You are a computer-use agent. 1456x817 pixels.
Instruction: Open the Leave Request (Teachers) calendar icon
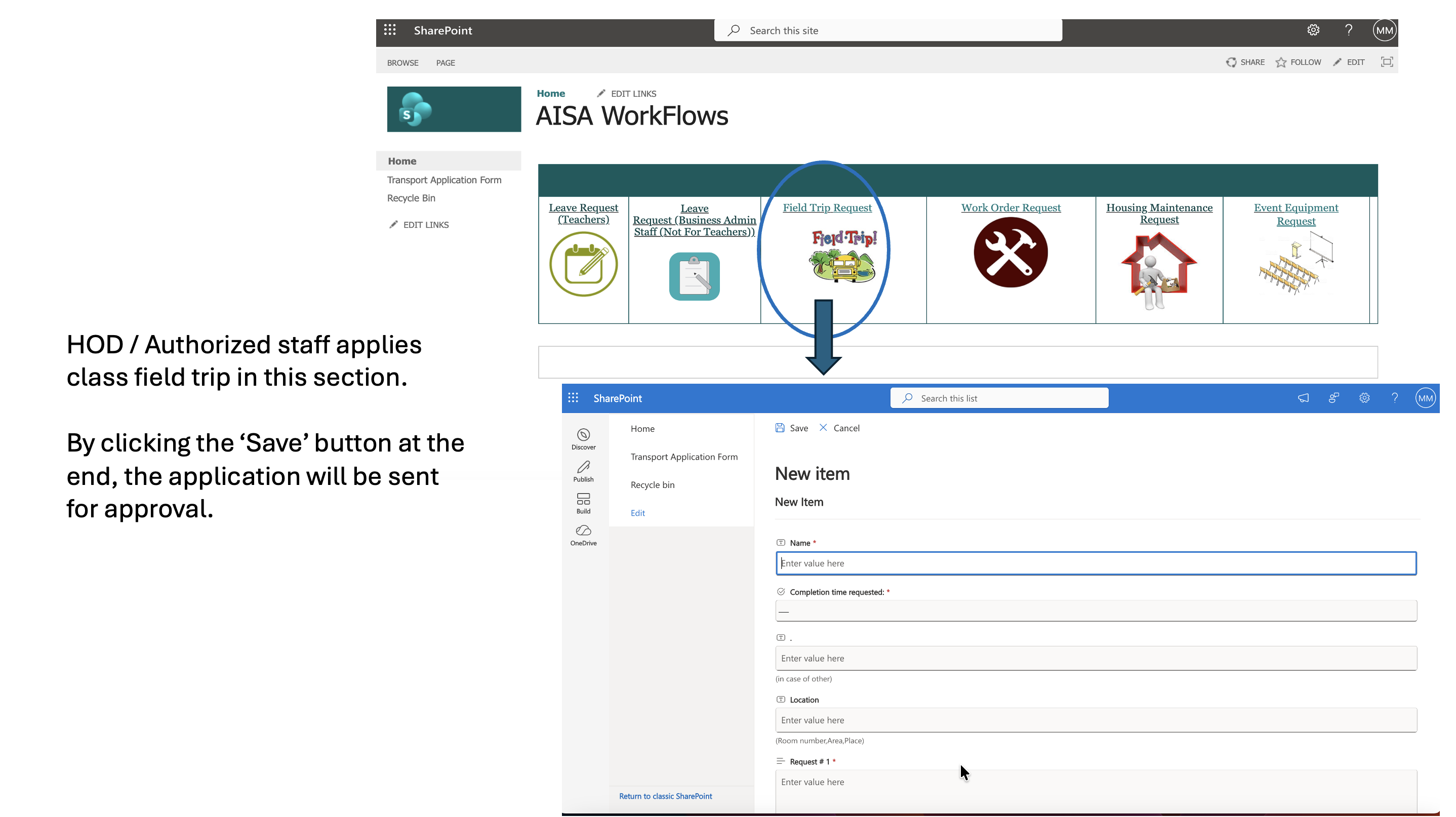[583, 264]
